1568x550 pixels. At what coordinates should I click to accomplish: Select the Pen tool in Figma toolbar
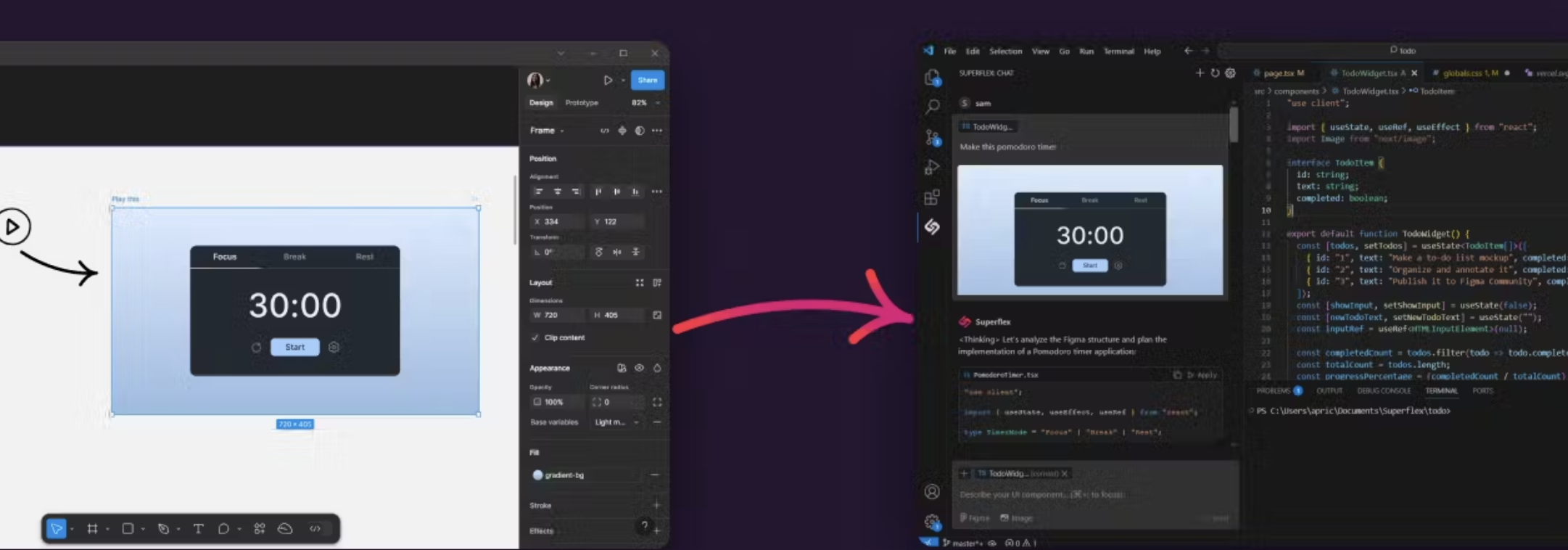[163, 529]
